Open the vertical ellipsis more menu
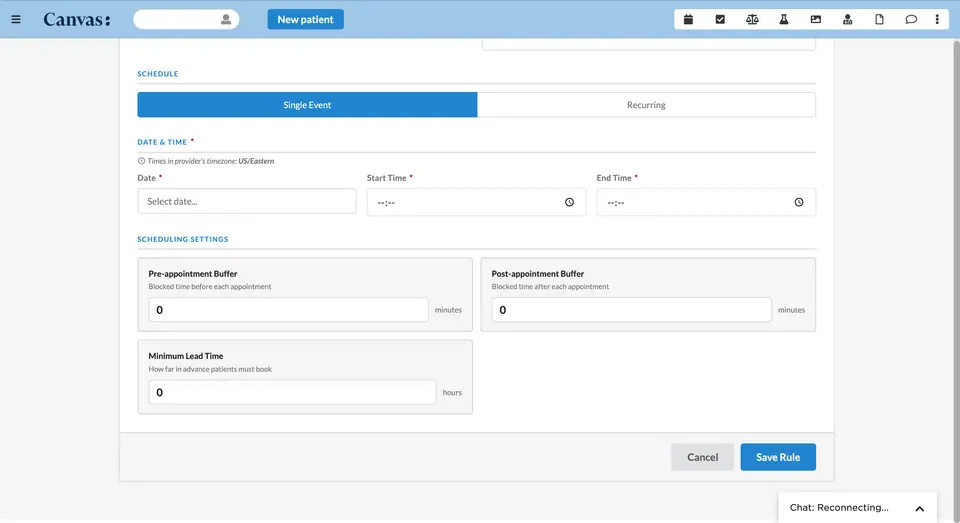960x523 pixels. click(x=937, y=20)
